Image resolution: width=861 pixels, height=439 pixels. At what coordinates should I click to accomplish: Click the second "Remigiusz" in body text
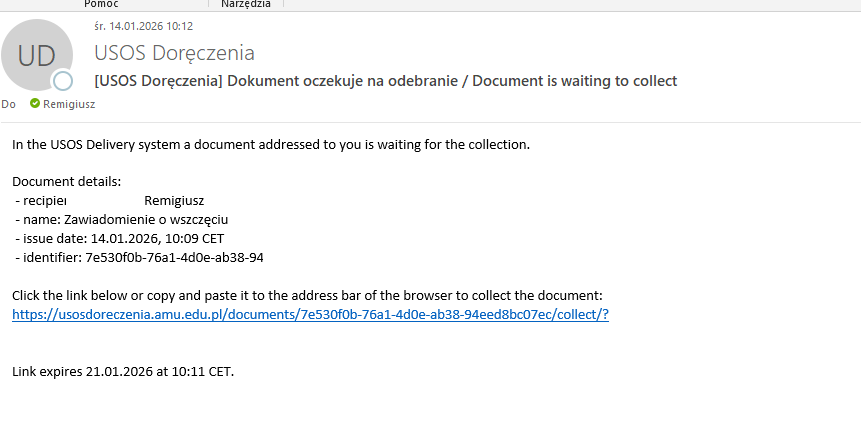(174, 200)
